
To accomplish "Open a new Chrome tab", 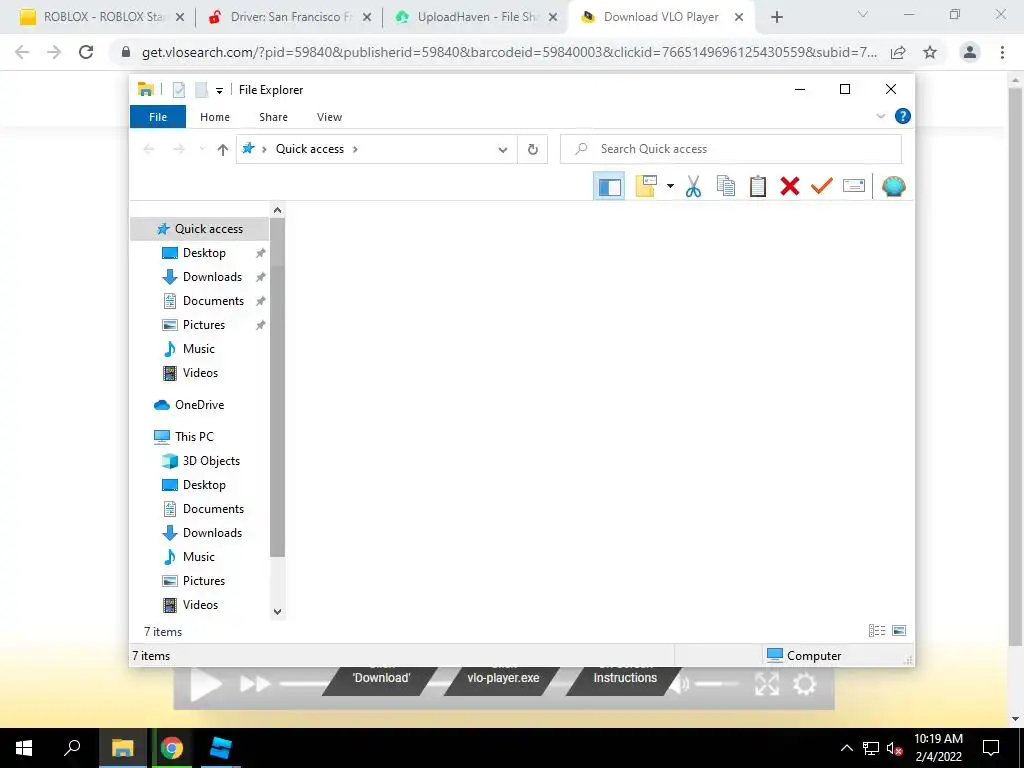I will 776,18.
